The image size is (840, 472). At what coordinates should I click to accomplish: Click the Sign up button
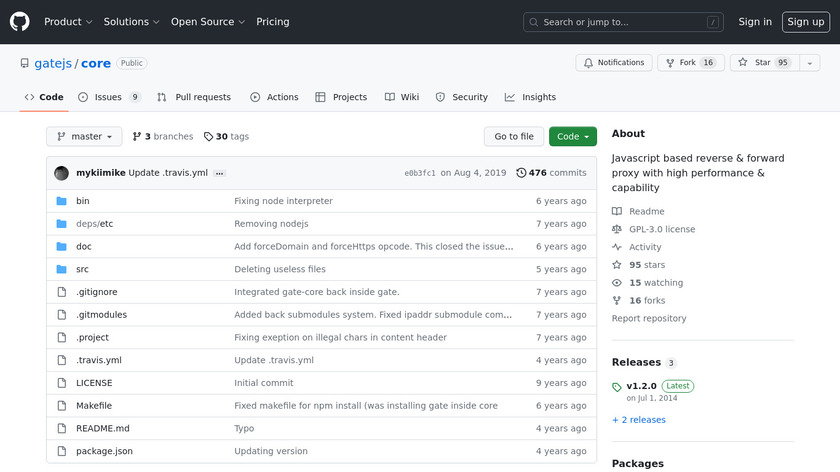(805, 22)
